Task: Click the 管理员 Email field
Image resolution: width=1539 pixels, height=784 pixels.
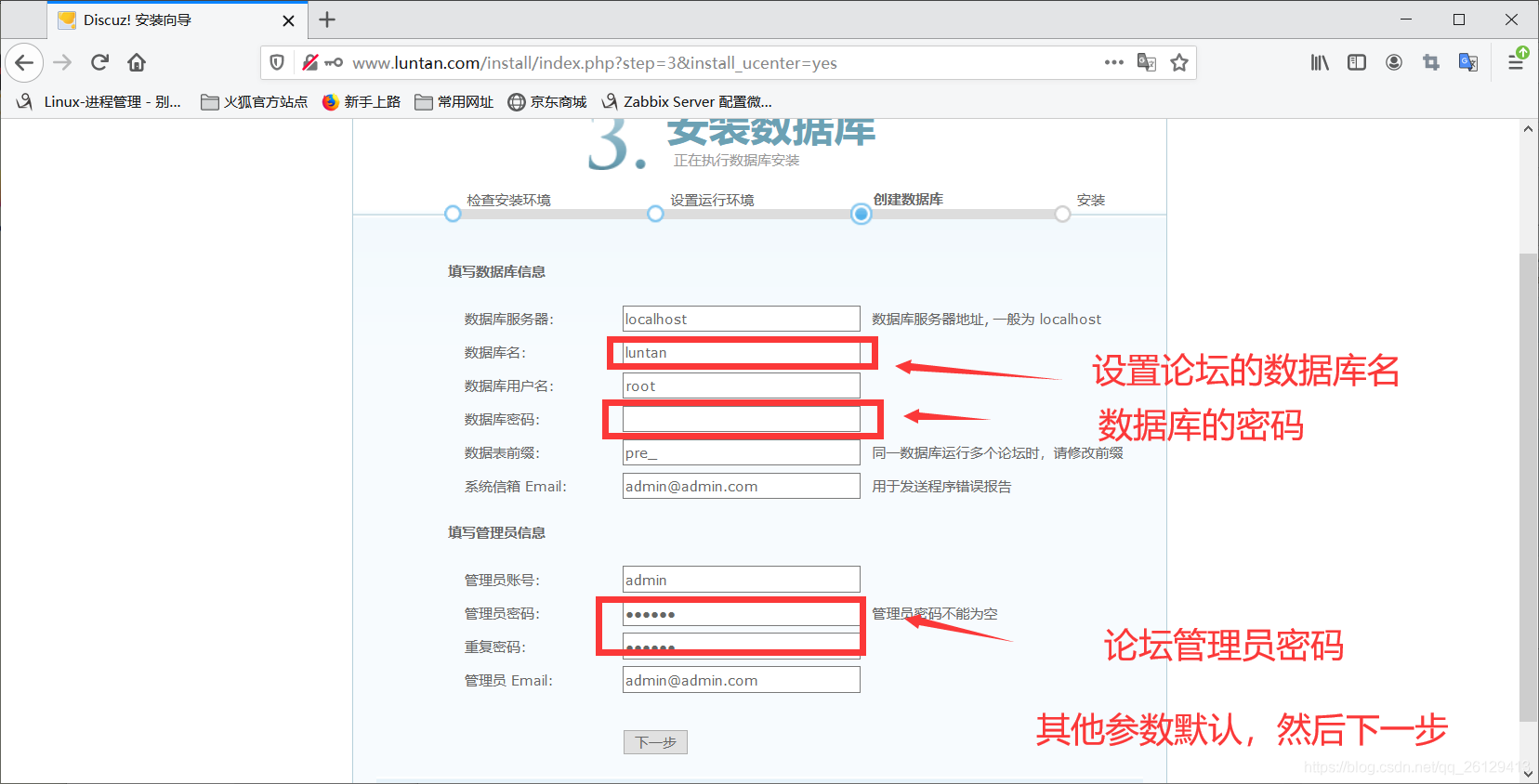Action: [x=741, y=680]
